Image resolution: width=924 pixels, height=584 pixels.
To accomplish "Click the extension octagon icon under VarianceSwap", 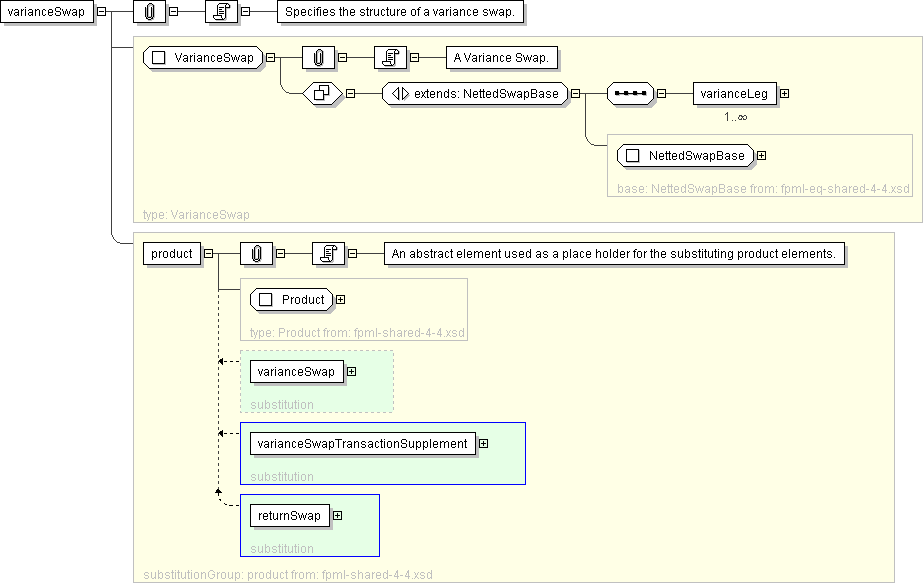I will tap(321, 93).
